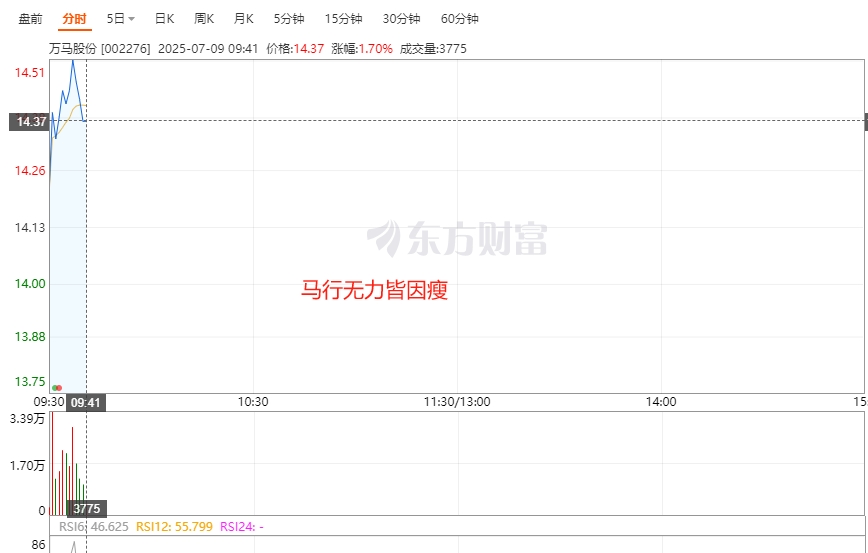
Task: Click the 3775 volume value label
Action: coord(87,508)
